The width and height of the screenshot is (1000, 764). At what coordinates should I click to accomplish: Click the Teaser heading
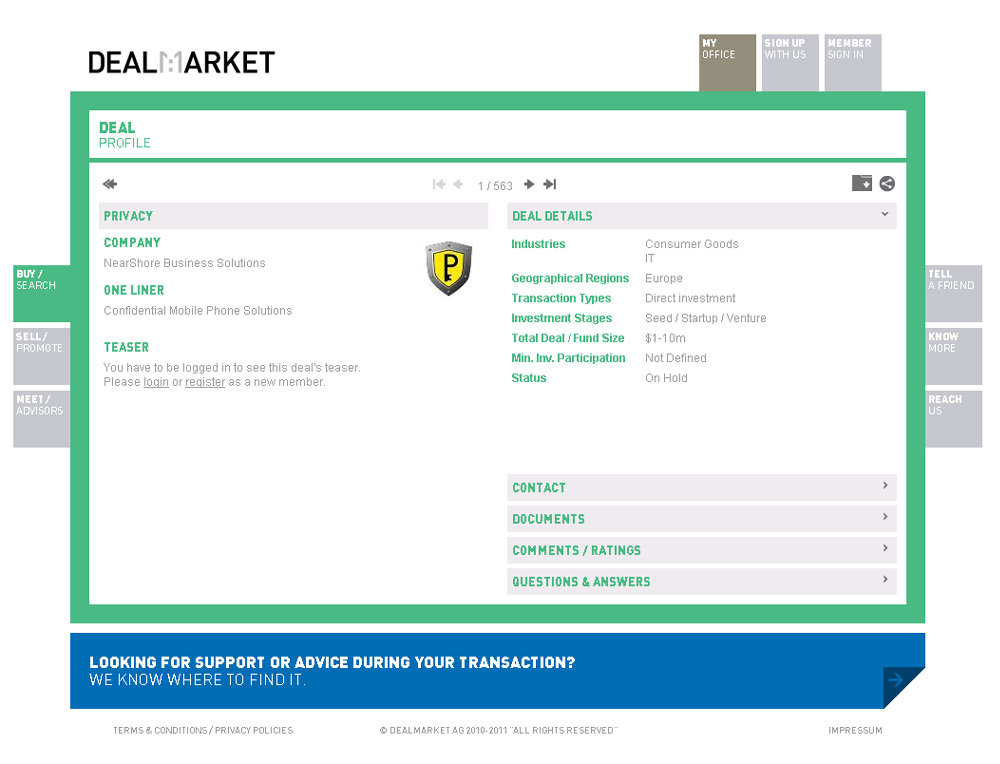click(x=126, y=347)
